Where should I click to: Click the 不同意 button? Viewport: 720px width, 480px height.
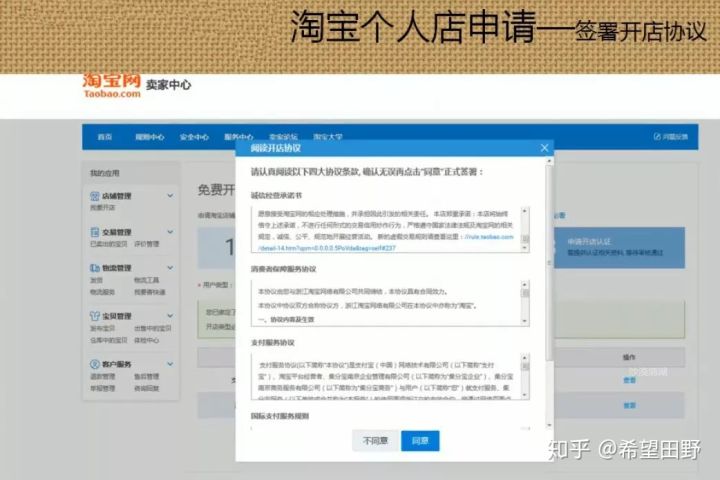pyautogui.click(x=375, y=440)
